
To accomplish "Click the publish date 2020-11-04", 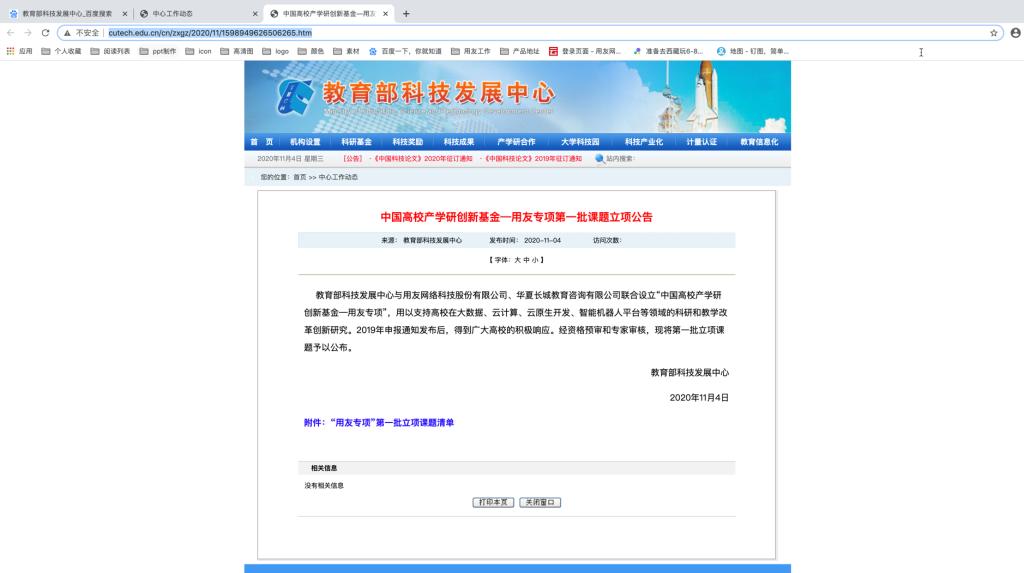I will [542, 240].
